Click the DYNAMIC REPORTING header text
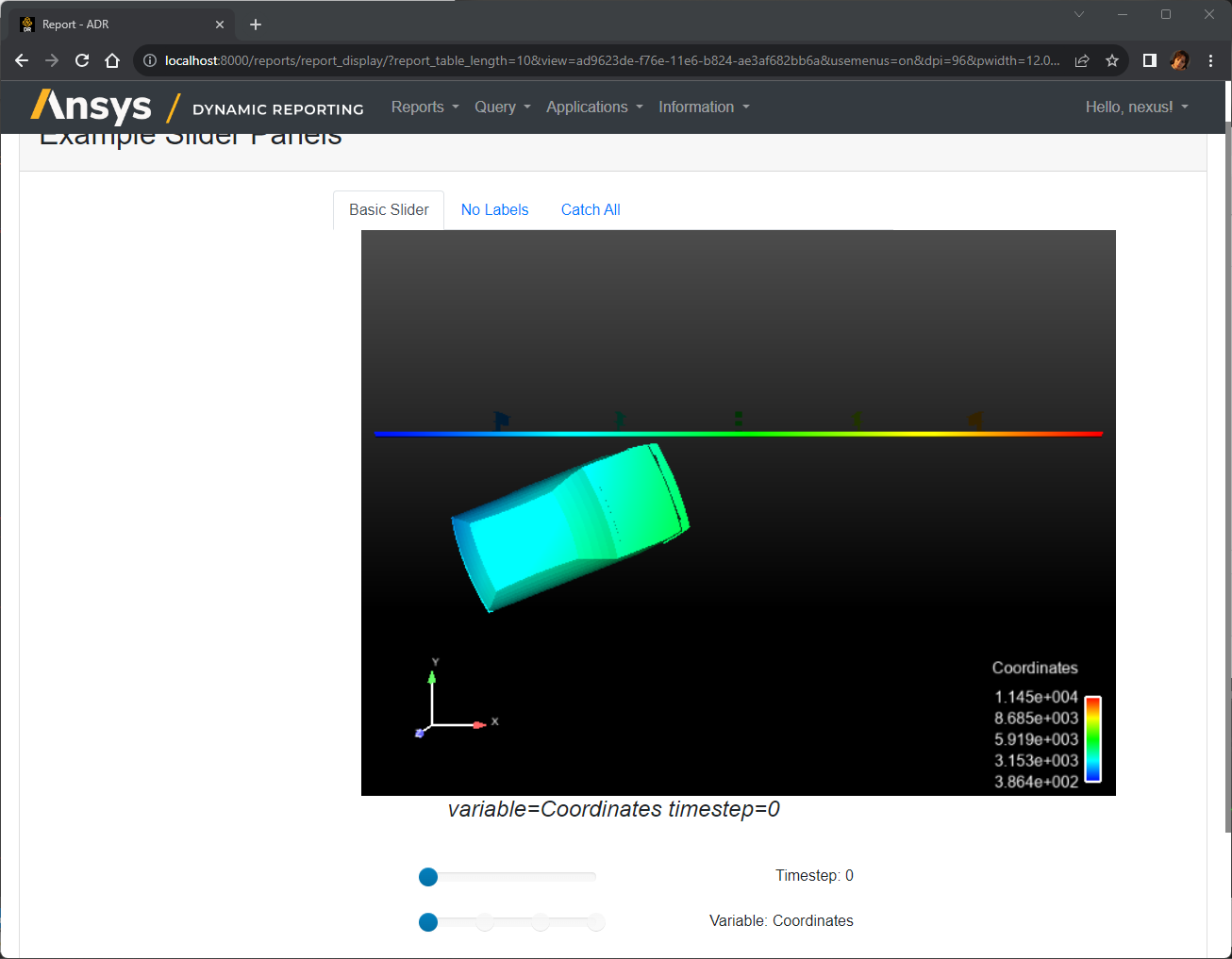The width and height of the screenshot is (1232, 959). point(278,109)
